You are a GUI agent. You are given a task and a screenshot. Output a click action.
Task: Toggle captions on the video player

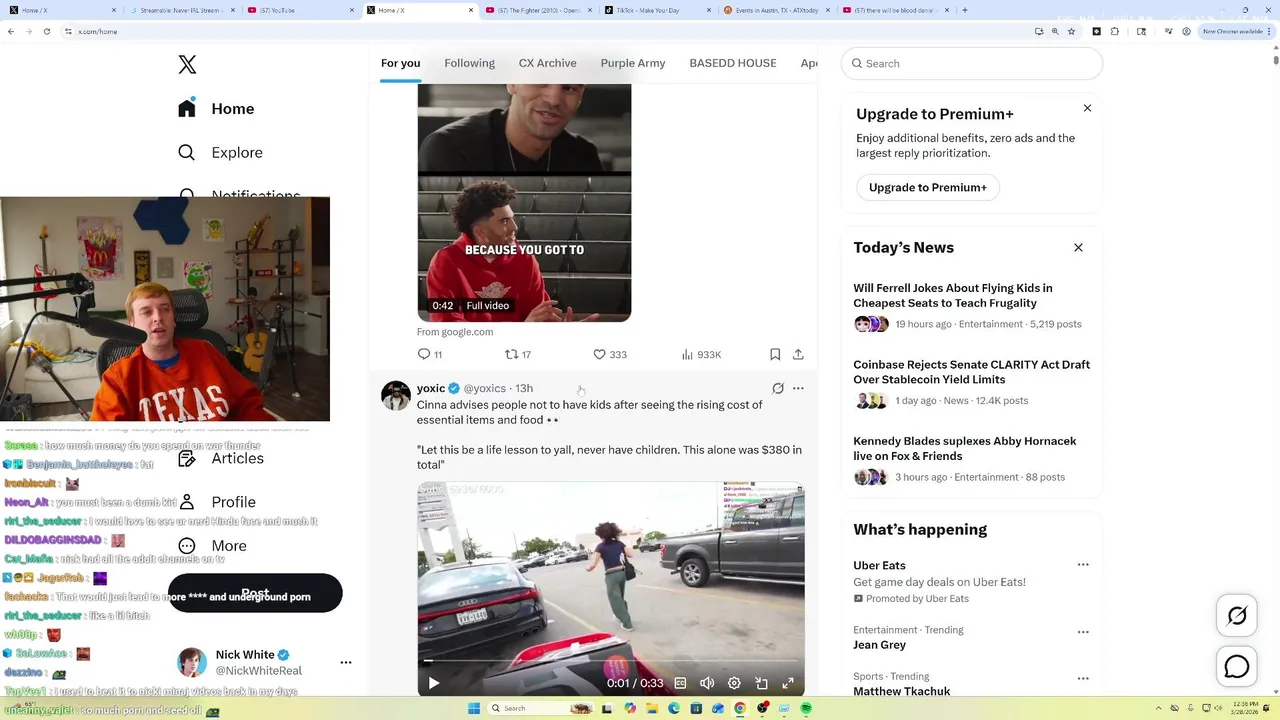680,683
